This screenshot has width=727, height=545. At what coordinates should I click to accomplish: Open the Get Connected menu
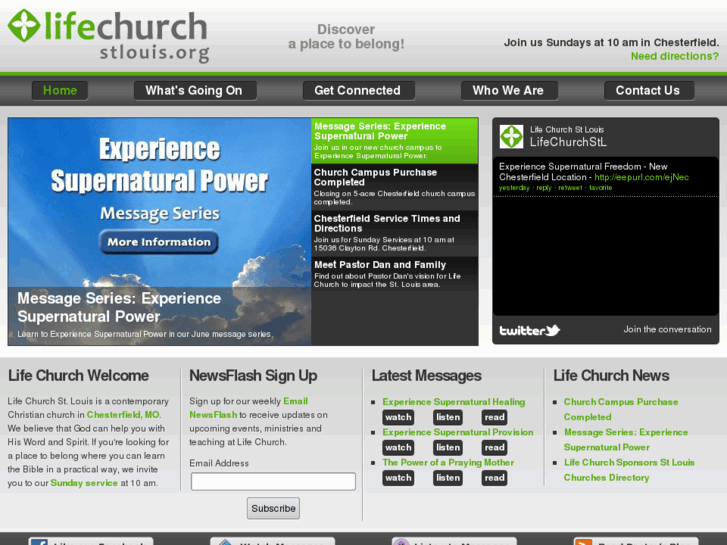click(x=358, y=90)
